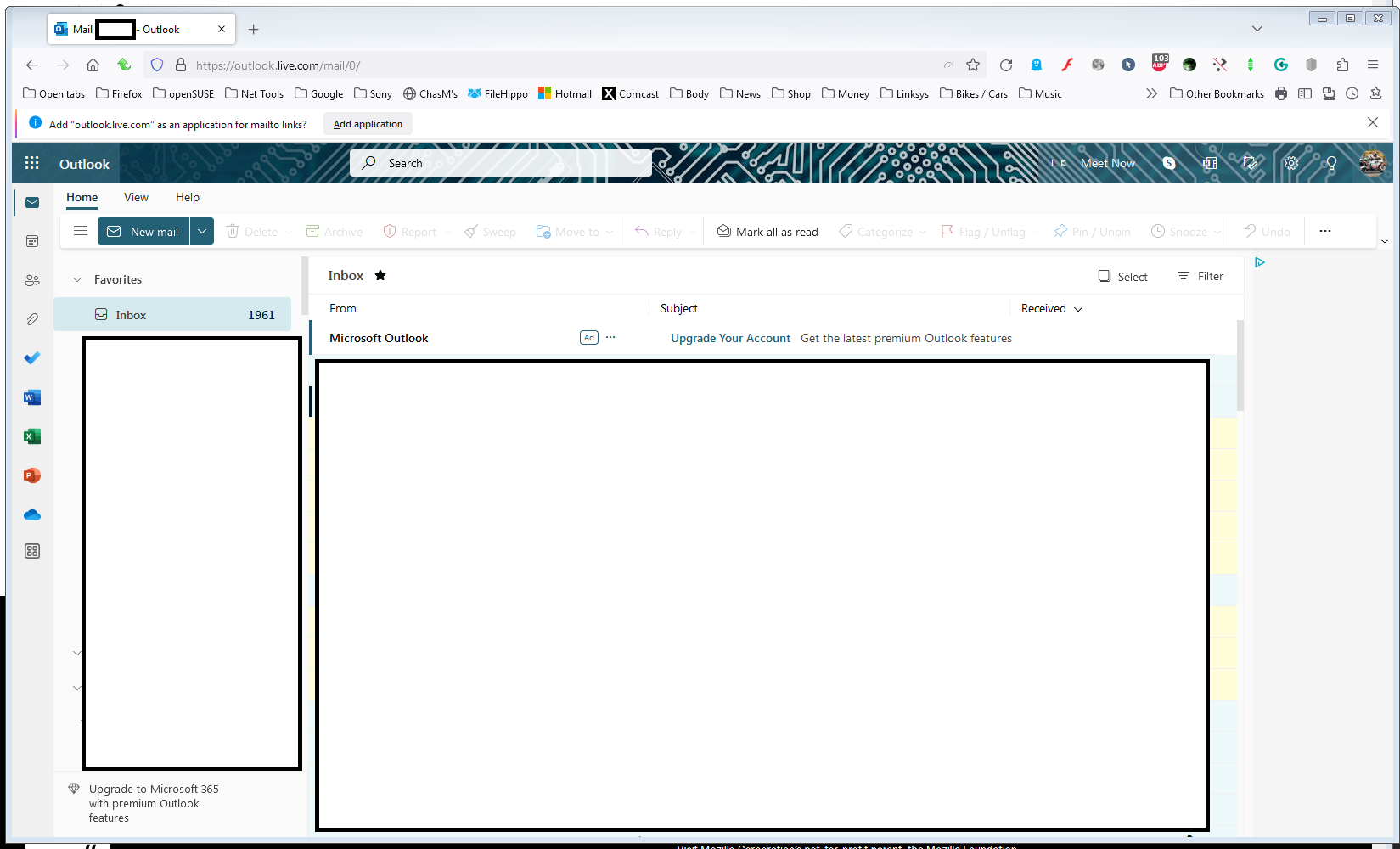Open To Do checkmark app
Screen dimensions: 1400x849
pos(32,358)
